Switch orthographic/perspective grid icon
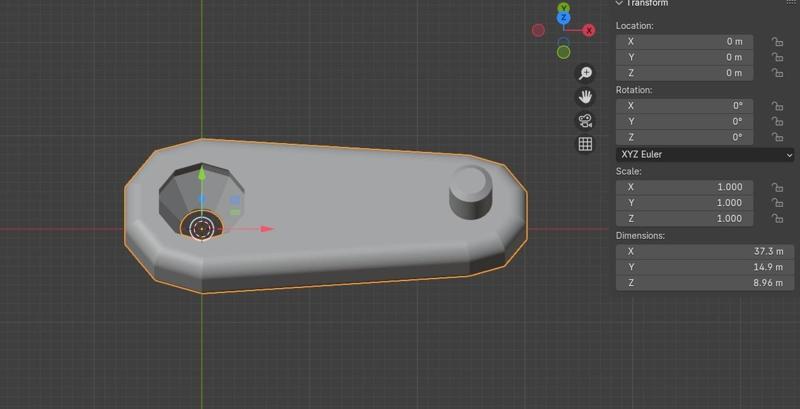800x409 pixels. (585, 144)
